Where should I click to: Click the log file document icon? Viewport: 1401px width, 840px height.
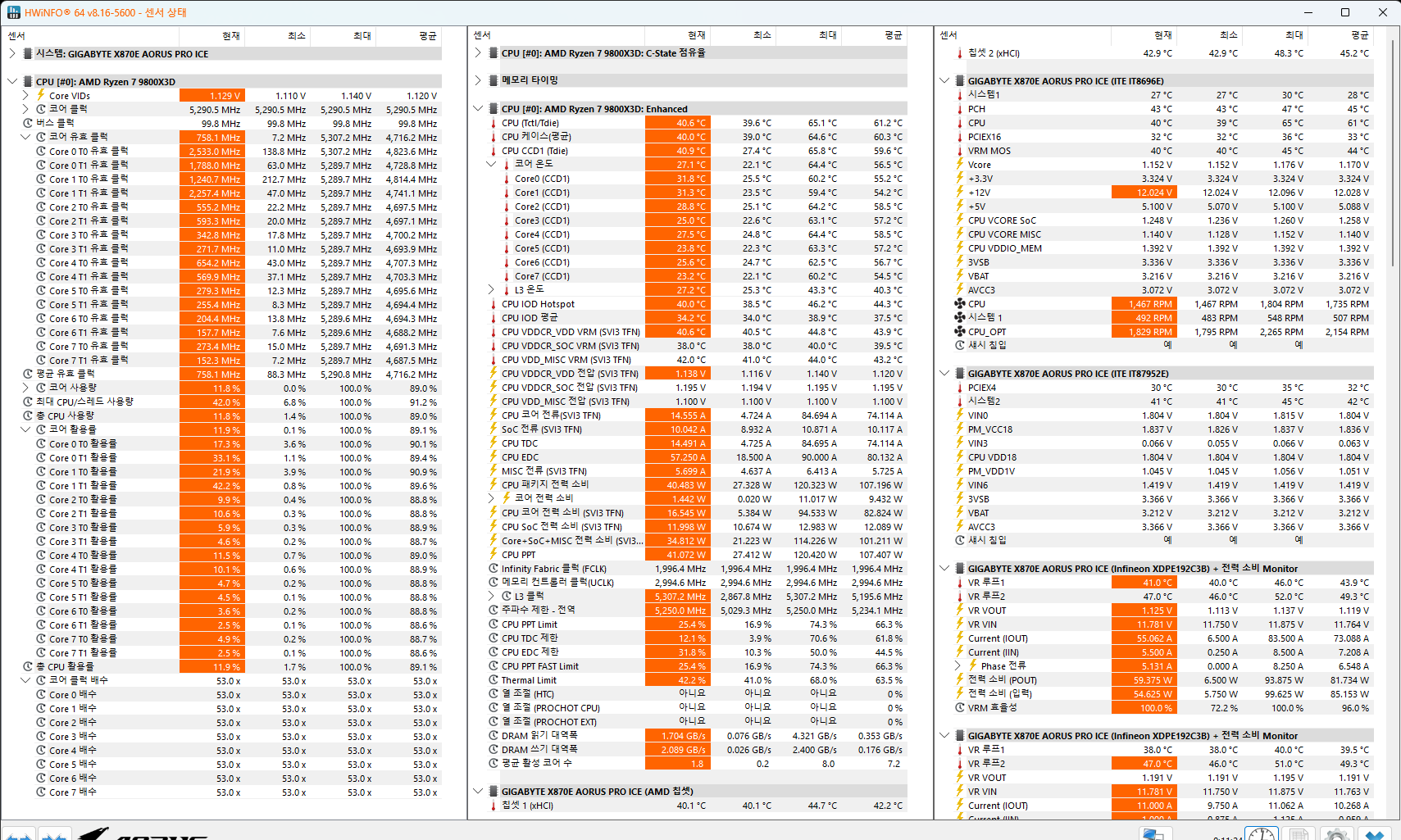(x=1299, y=834)
